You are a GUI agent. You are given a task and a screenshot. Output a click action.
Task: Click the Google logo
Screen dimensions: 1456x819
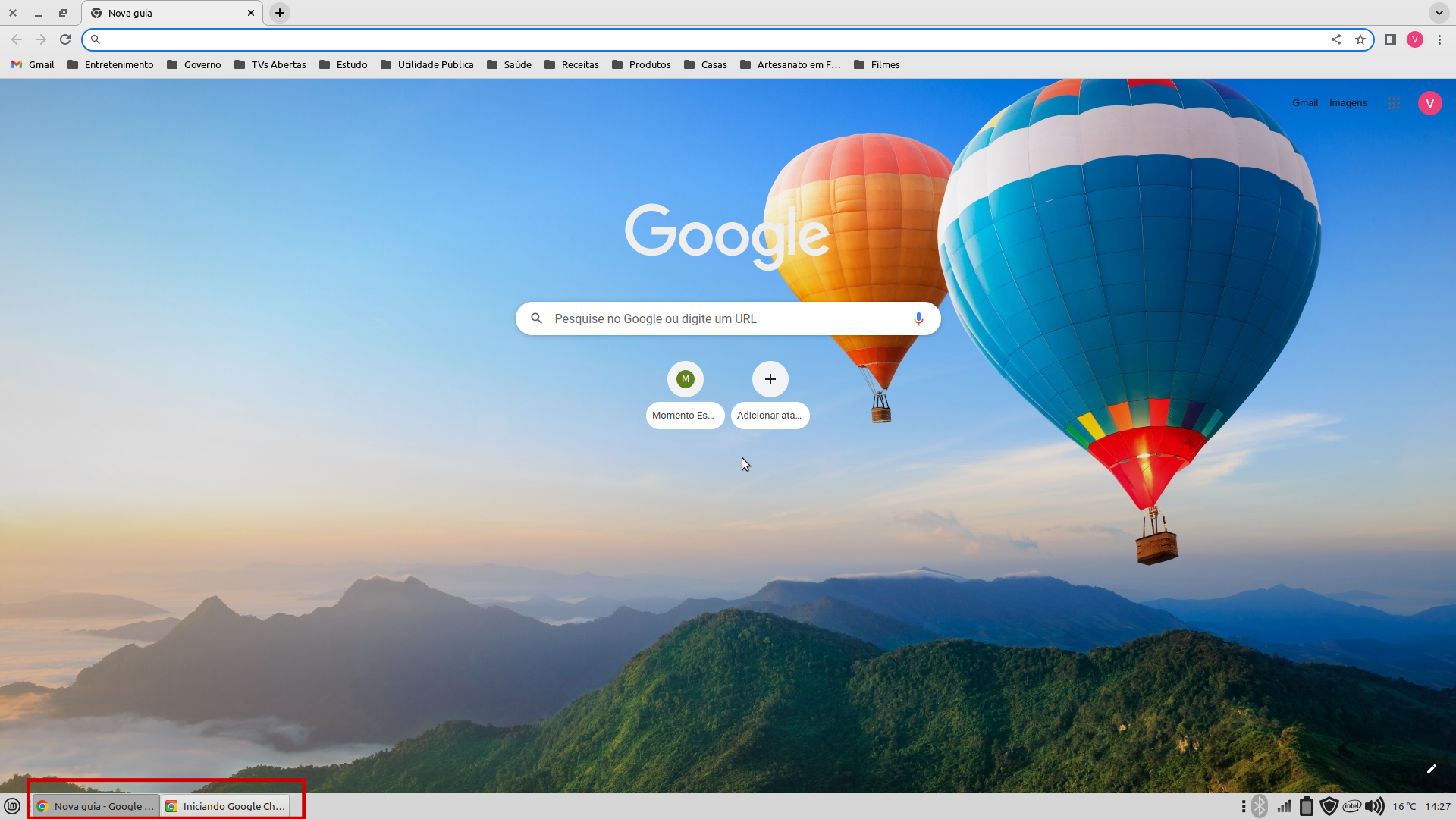coord(727,235)
